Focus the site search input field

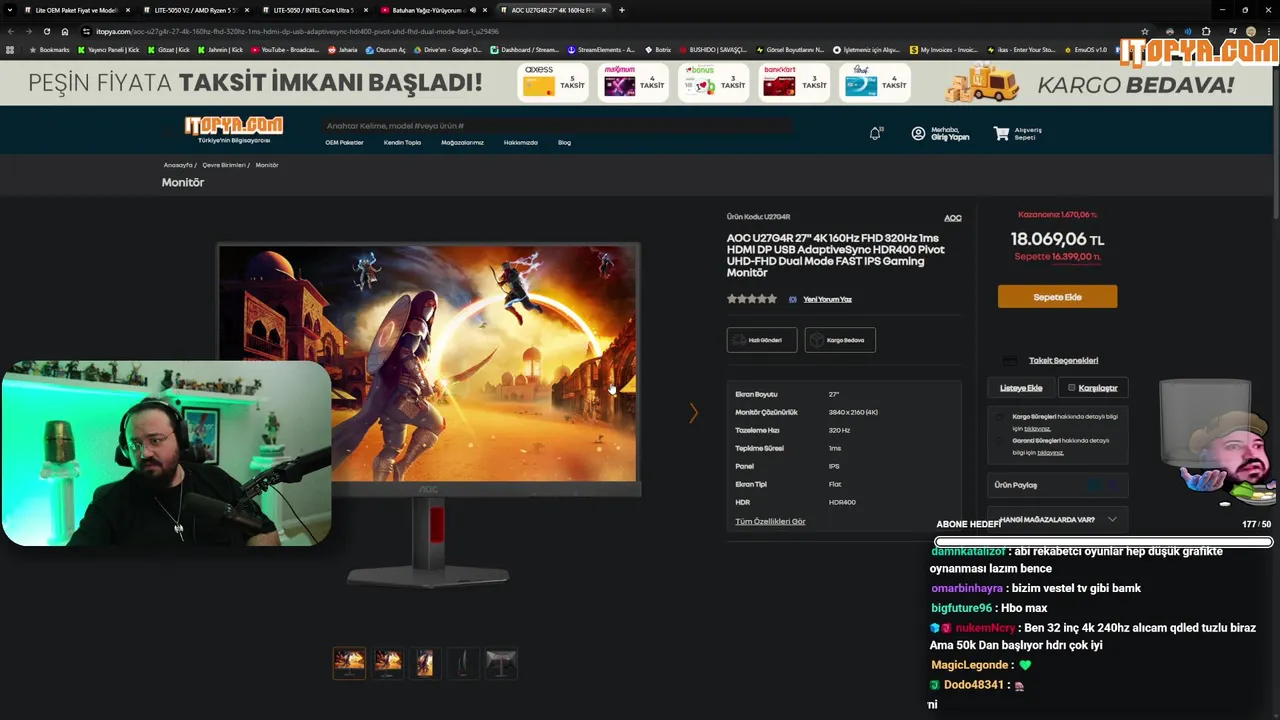point(556,126)
